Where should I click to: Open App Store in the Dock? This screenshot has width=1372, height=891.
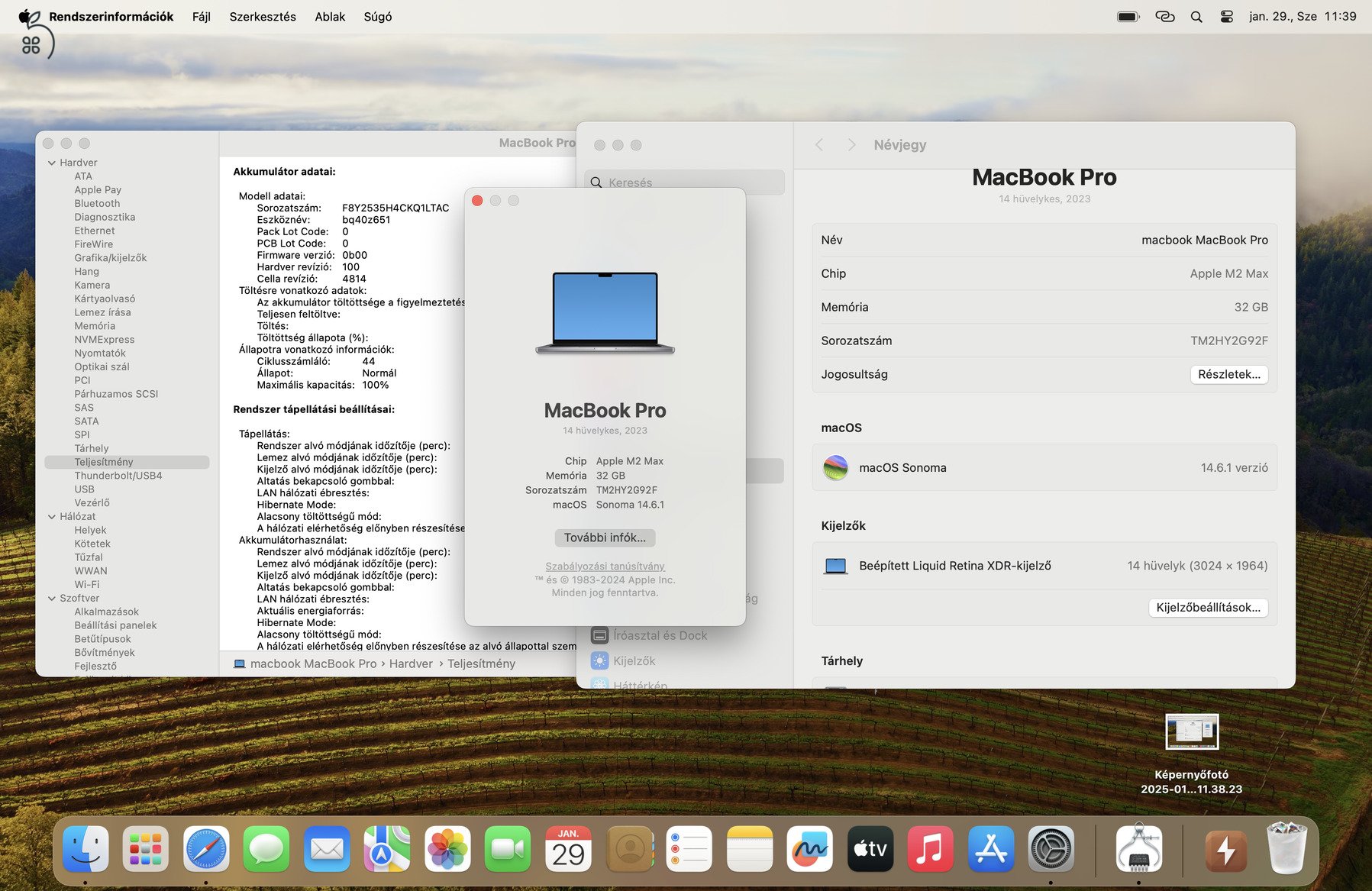tap(991, 848)
